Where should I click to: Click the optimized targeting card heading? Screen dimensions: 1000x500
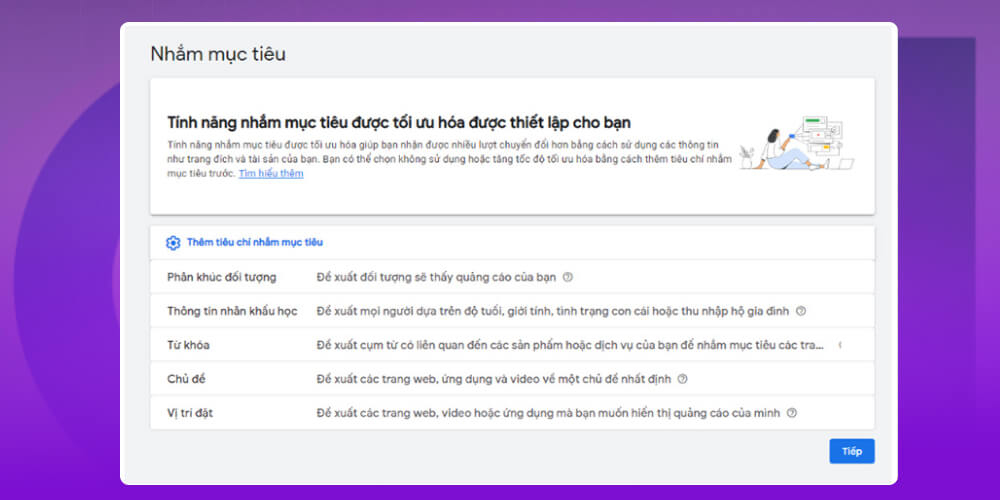tap(398, 123)
